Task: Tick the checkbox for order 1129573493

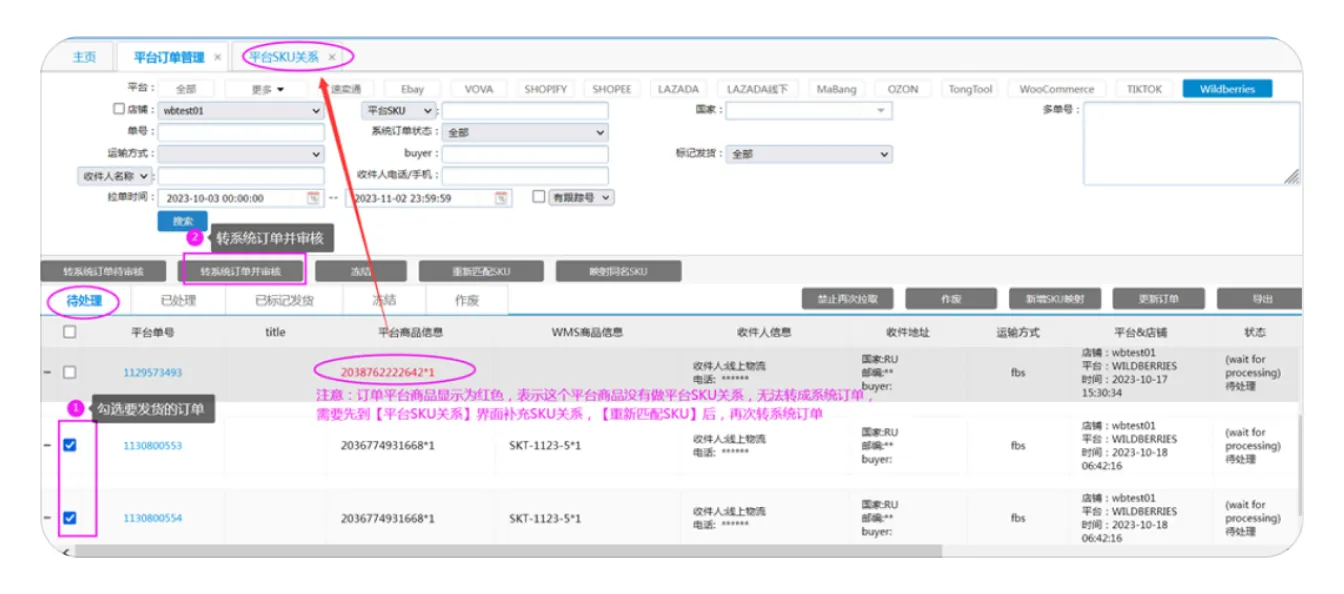Action: click(x=70, y=372)
